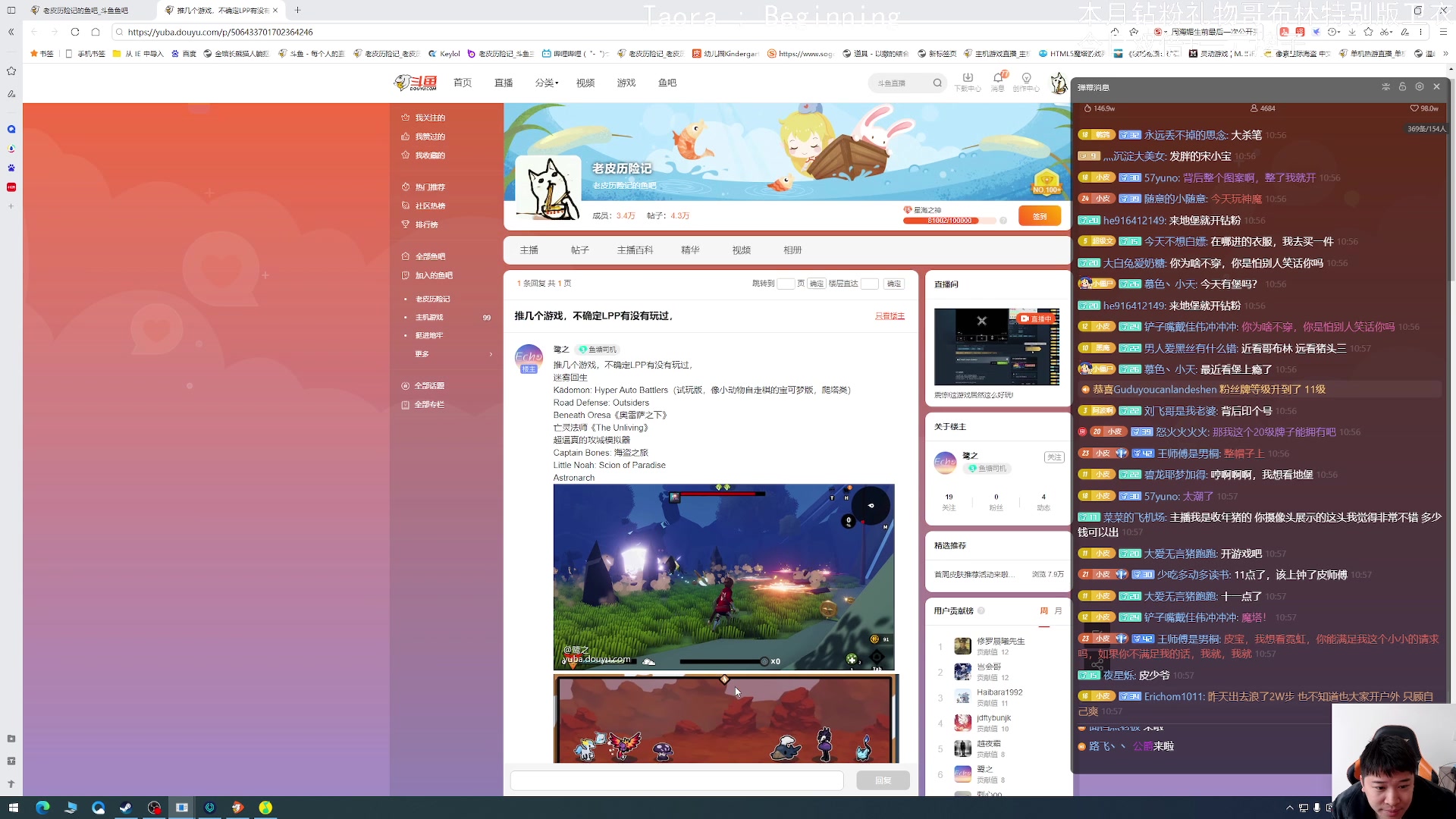Expand 更多 in the joined fish bars list
1456x819 pixels.
coord(453,353)
